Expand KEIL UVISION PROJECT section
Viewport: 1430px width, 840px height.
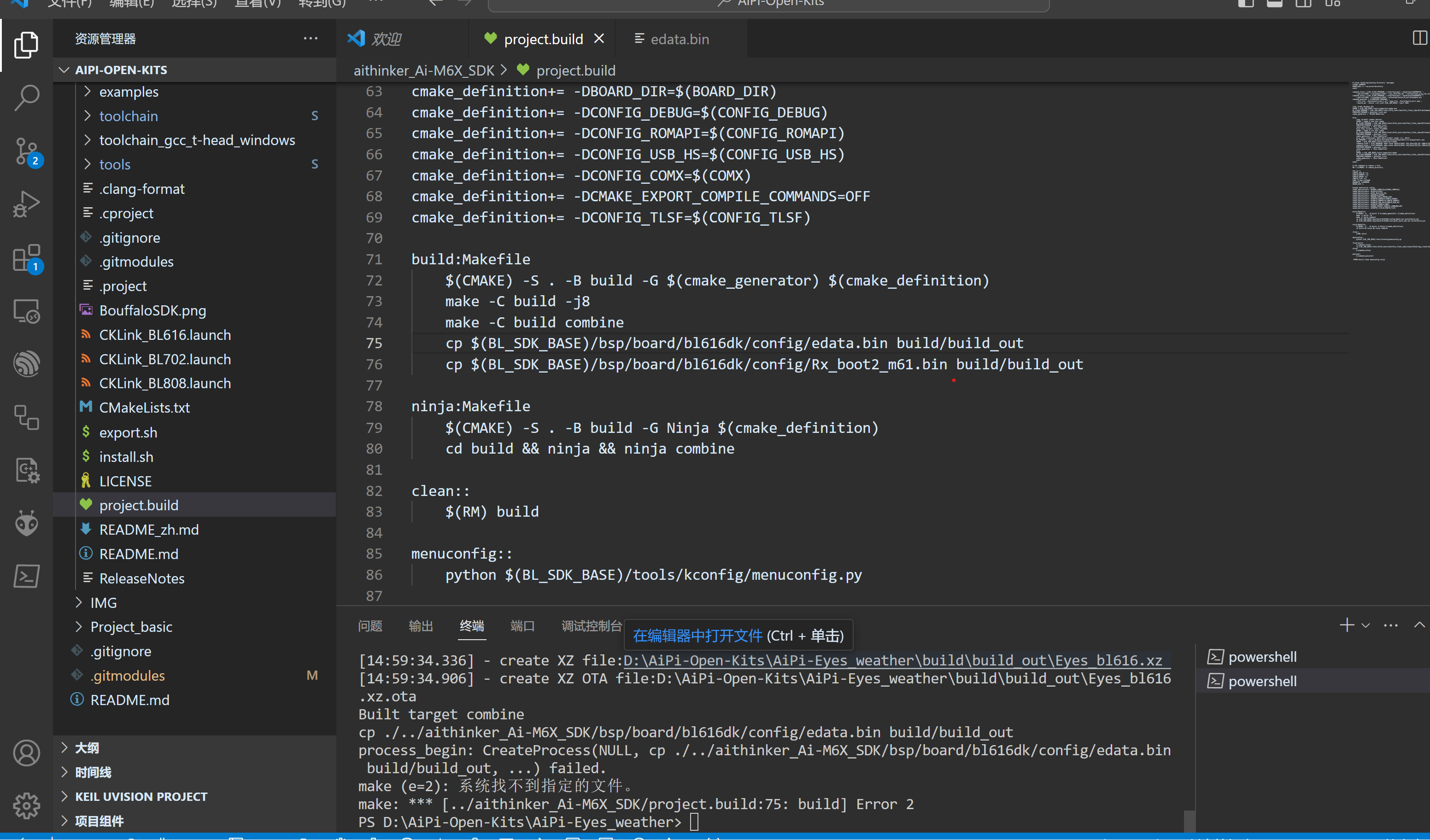pyautogui.click(x=194, y=796)
